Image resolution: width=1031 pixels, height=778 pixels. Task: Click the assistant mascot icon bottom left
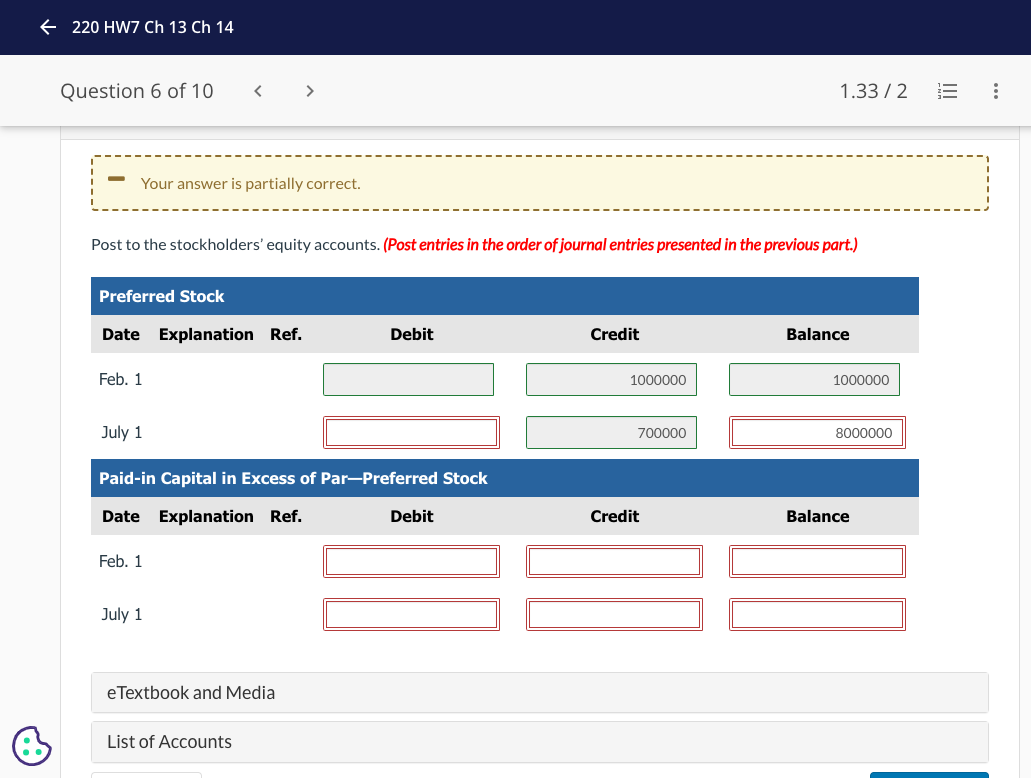[x=31, y=746]
